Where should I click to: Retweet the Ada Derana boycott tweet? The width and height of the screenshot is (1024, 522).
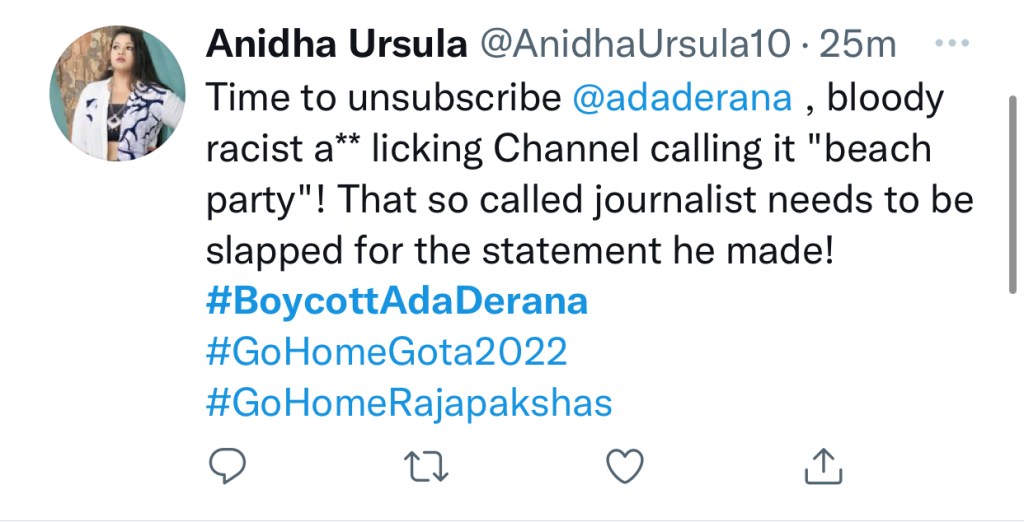pos(427,465)
